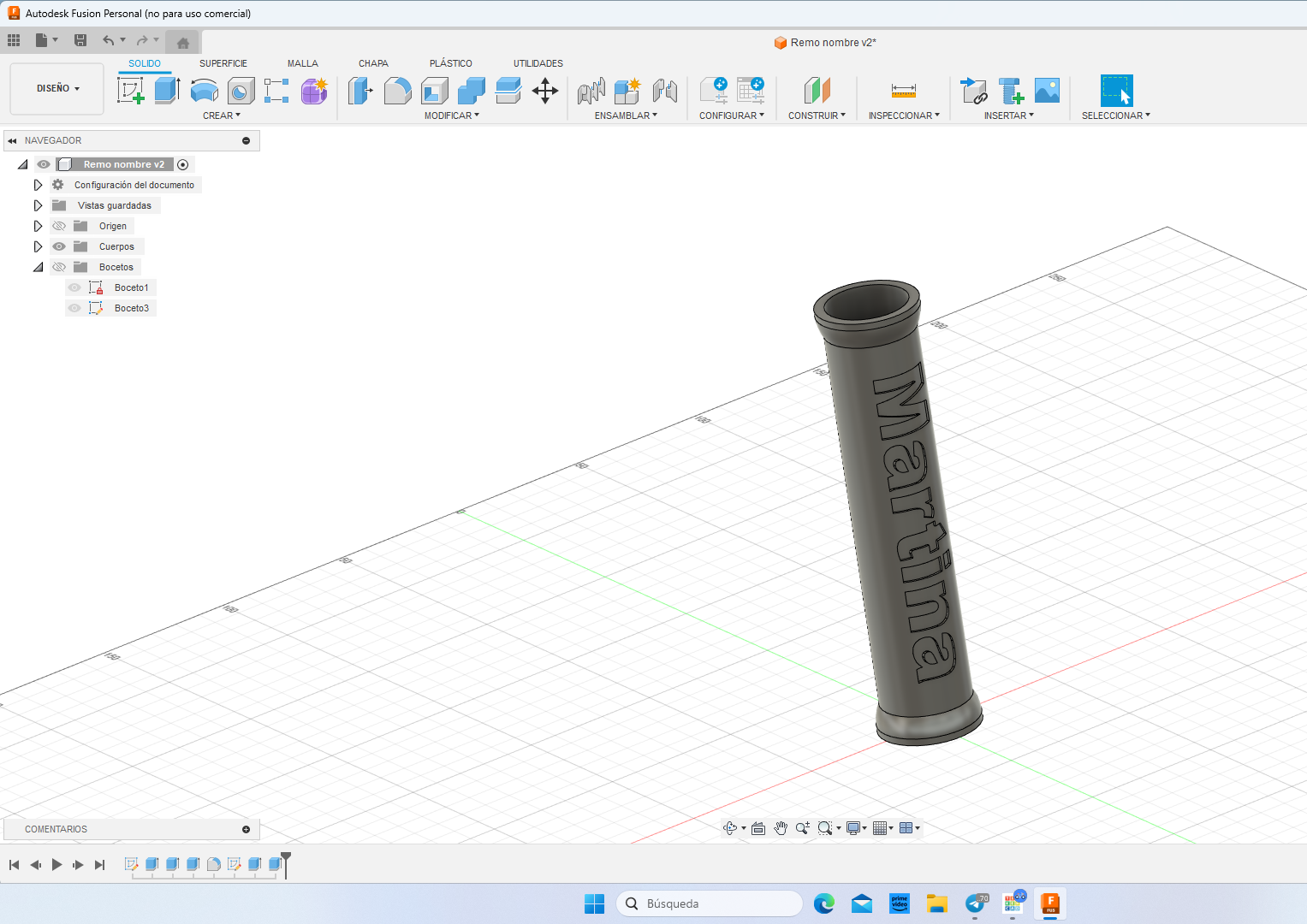Viewport: 1307px width, 924px height.
Task: Toggle the Bocetos folder visibility eye
Action: (59, 267)
